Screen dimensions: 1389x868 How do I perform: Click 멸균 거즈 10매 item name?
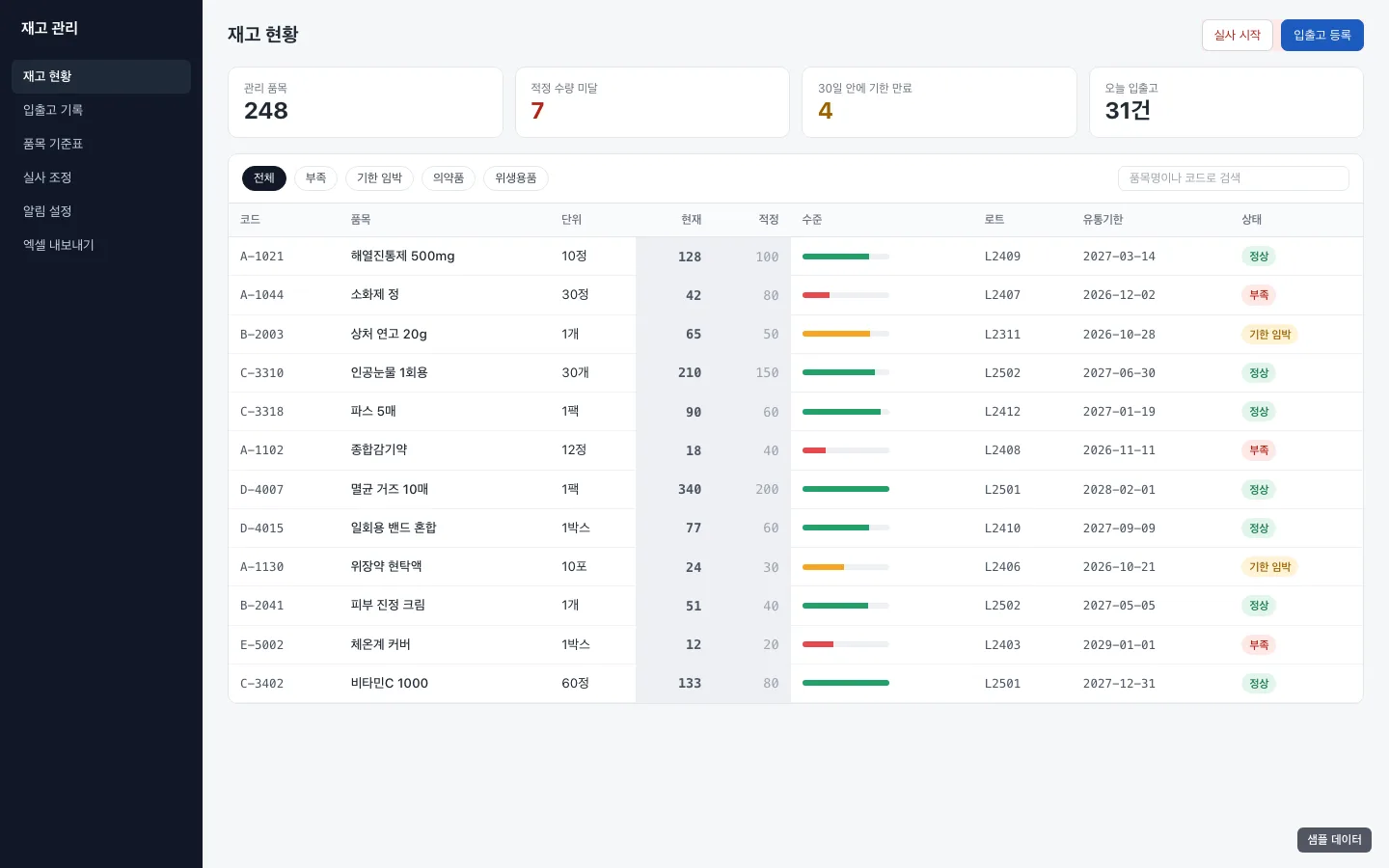(389, 490)
